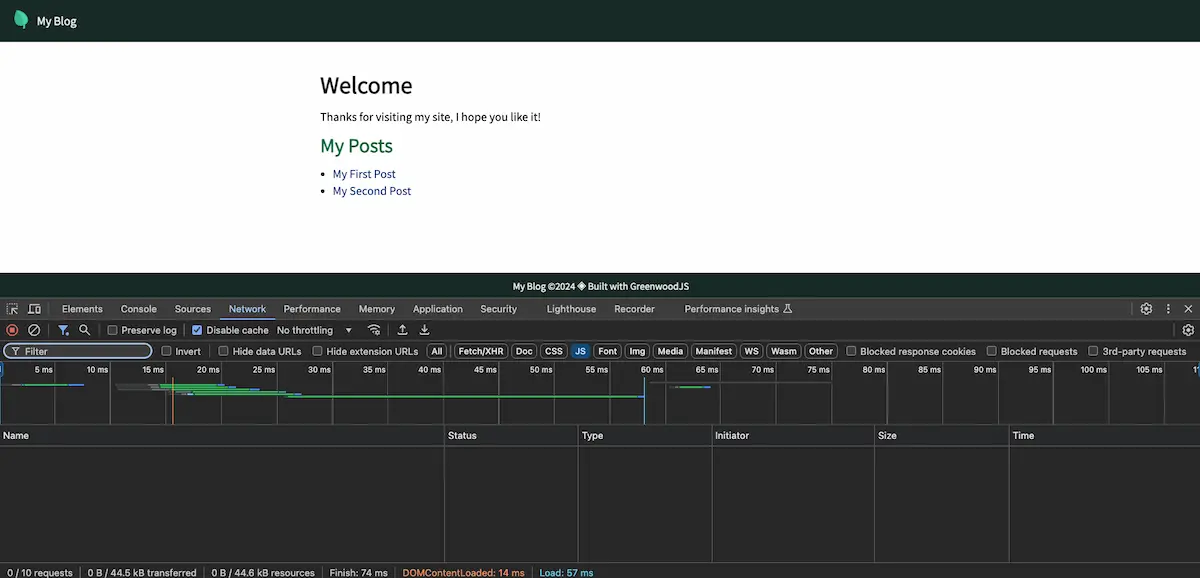Open DevTools settings gear
The image size is (1200, 578).
click(x=1146, y=309)
